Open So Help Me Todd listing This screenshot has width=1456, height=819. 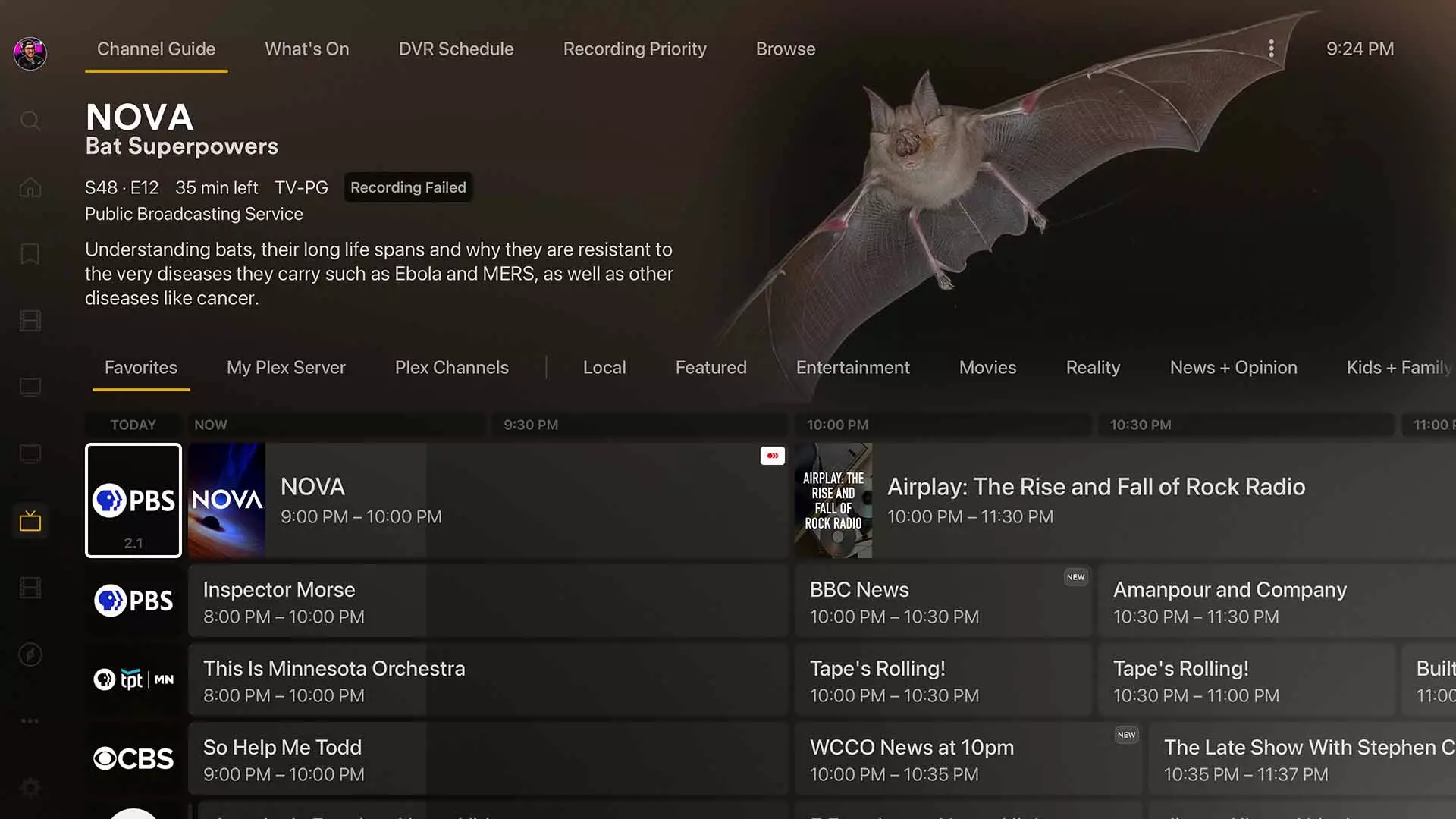(488, 758)
